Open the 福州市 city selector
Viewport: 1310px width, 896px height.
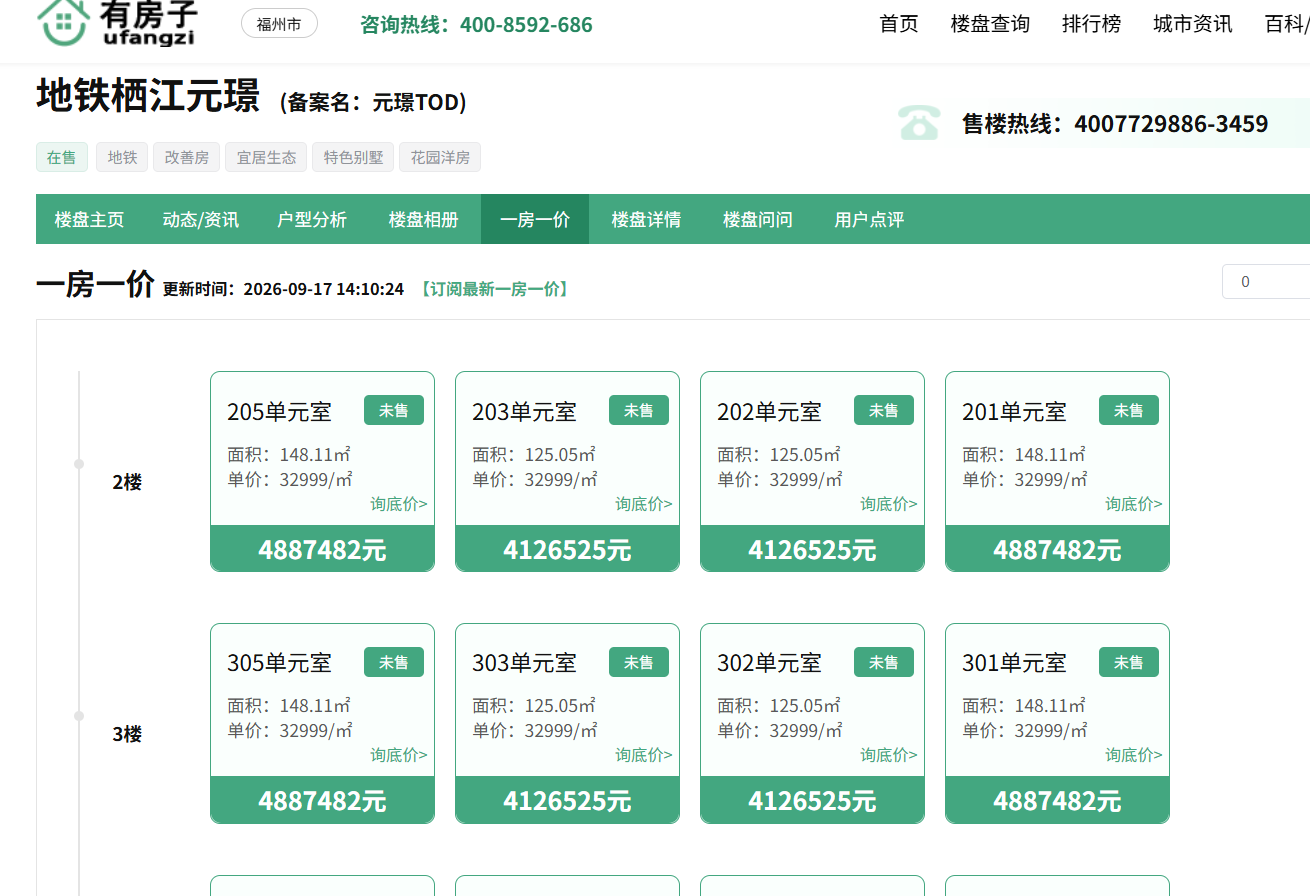(279, 24)
